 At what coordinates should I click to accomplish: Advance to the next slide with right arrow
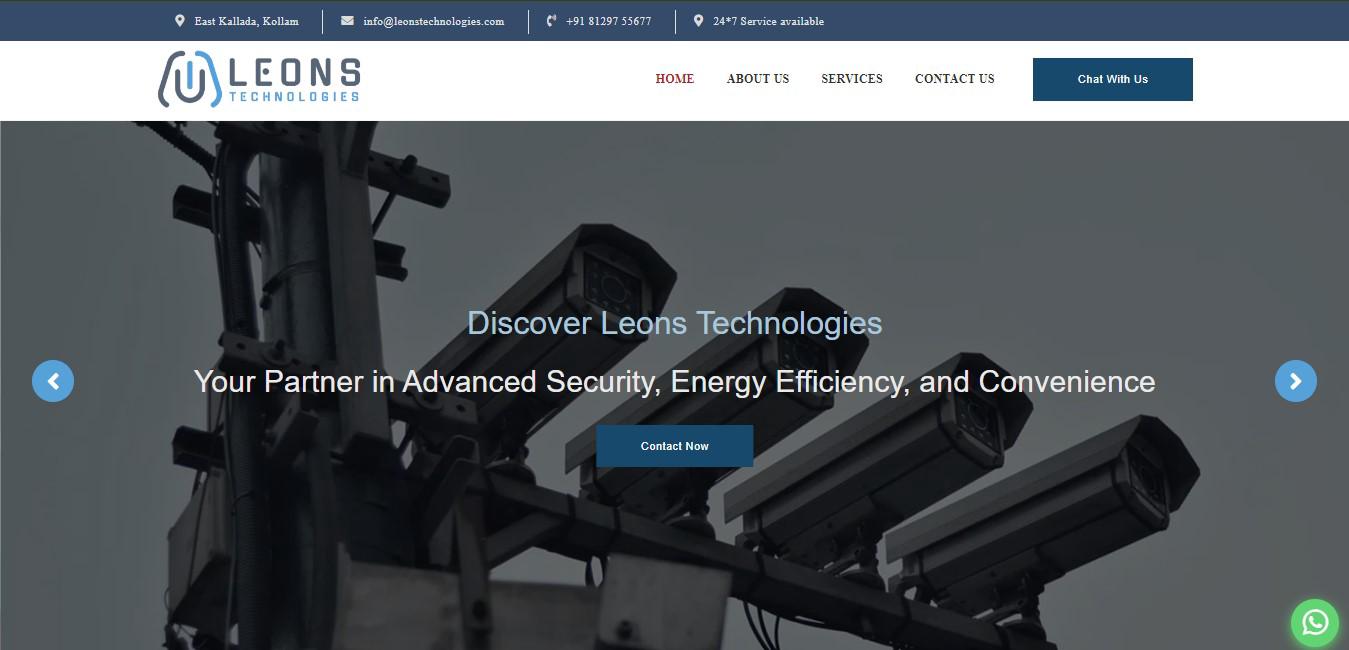click(x=1295, y=381)
